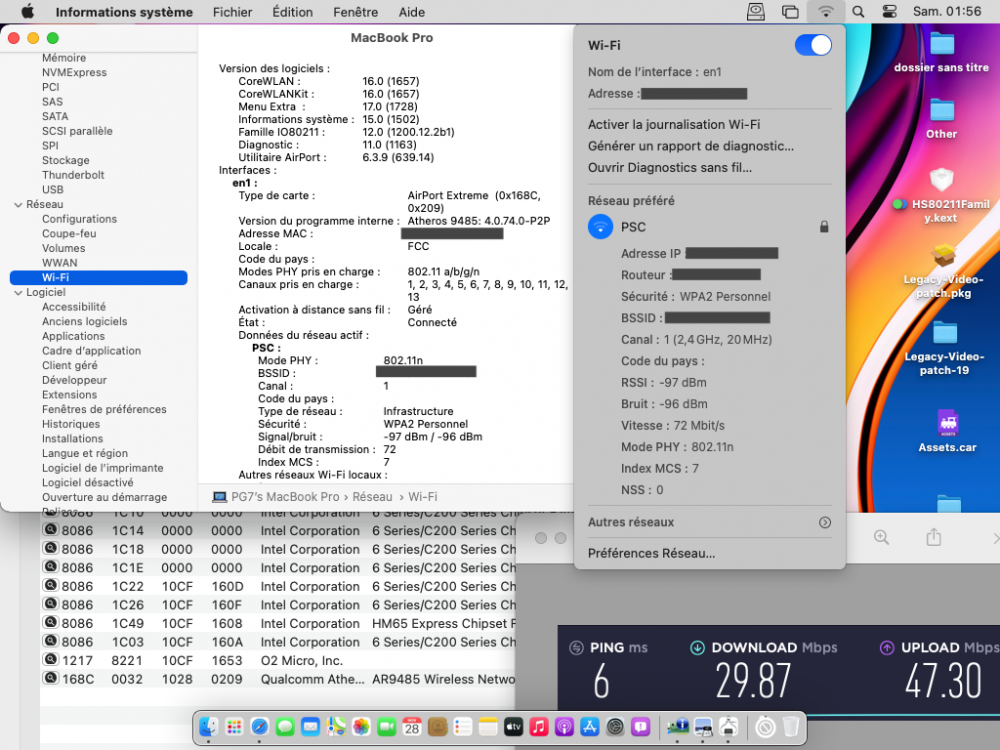The image size is (1000, 750).
Task: Select Coupe-feu in the sidebar
Action: coord(69,233)
